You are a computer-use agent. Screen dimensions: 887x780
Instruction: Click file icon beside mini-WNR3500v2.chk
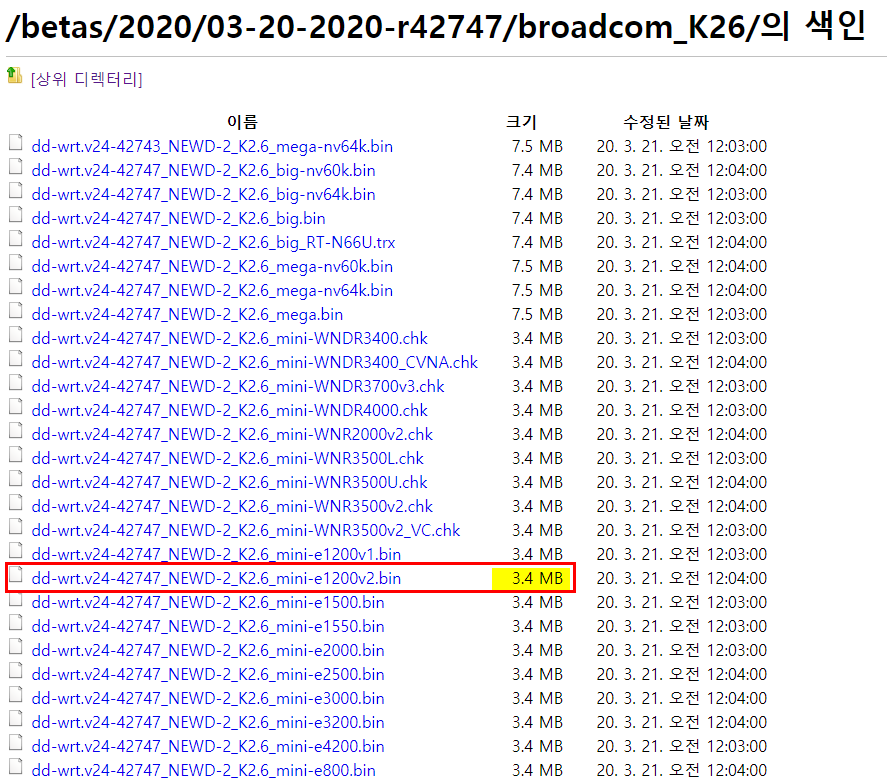(16, 502)
